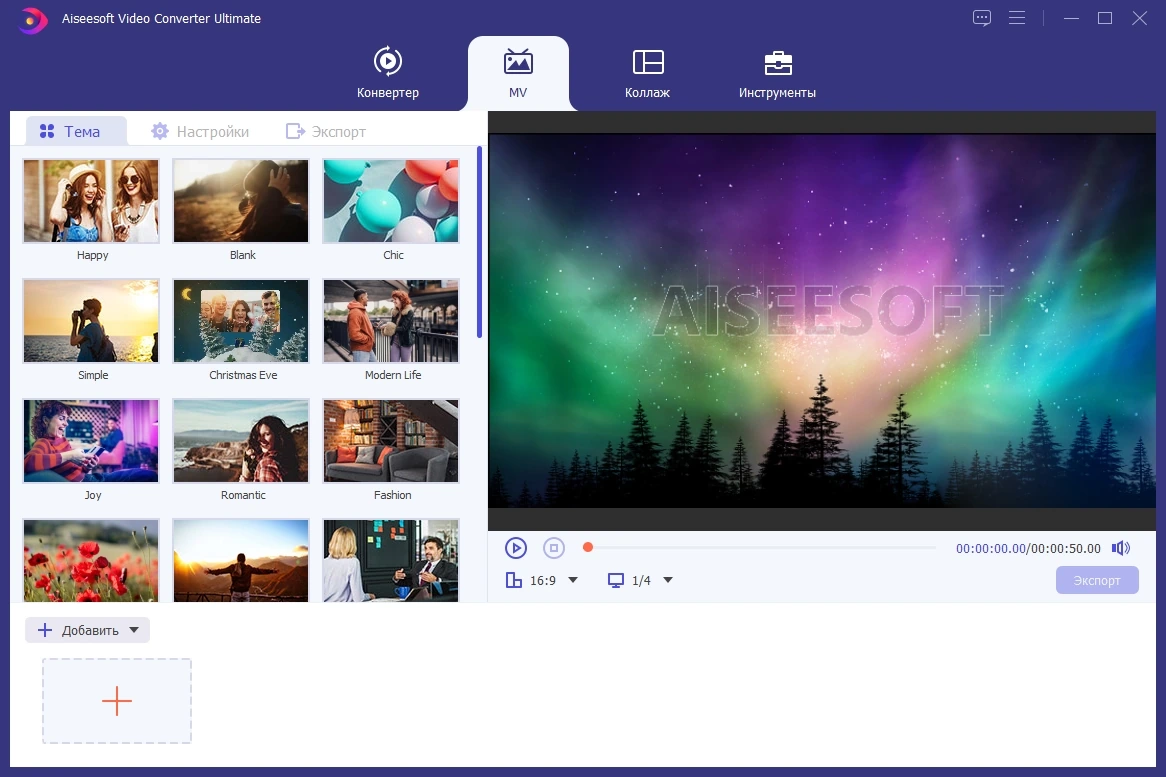Viewport: 1166px width, 777px height.
Task: Select the Blank theme thumbnail
Action: 241,201
